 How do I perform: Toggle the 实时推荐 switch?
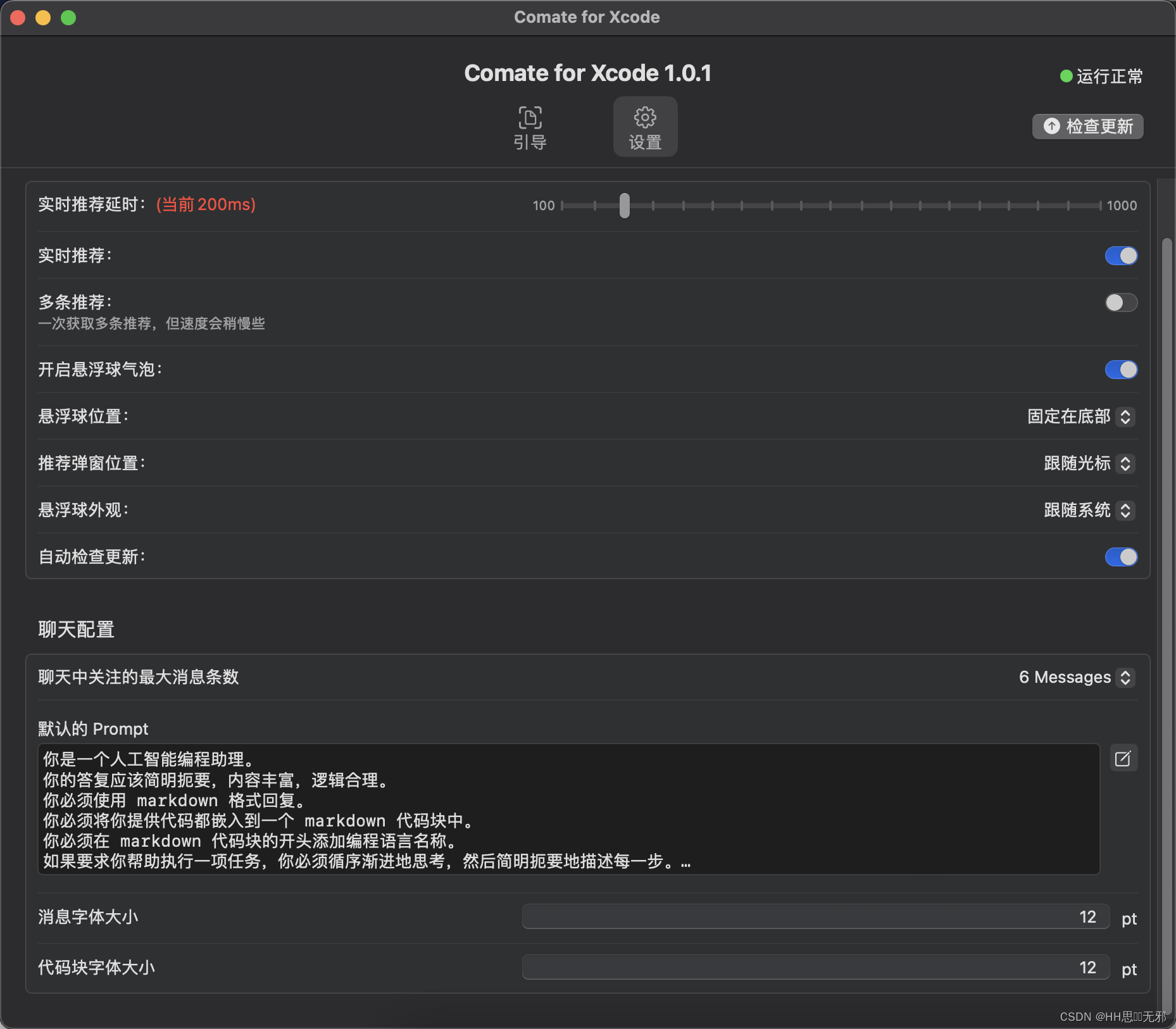point(1121,256)
